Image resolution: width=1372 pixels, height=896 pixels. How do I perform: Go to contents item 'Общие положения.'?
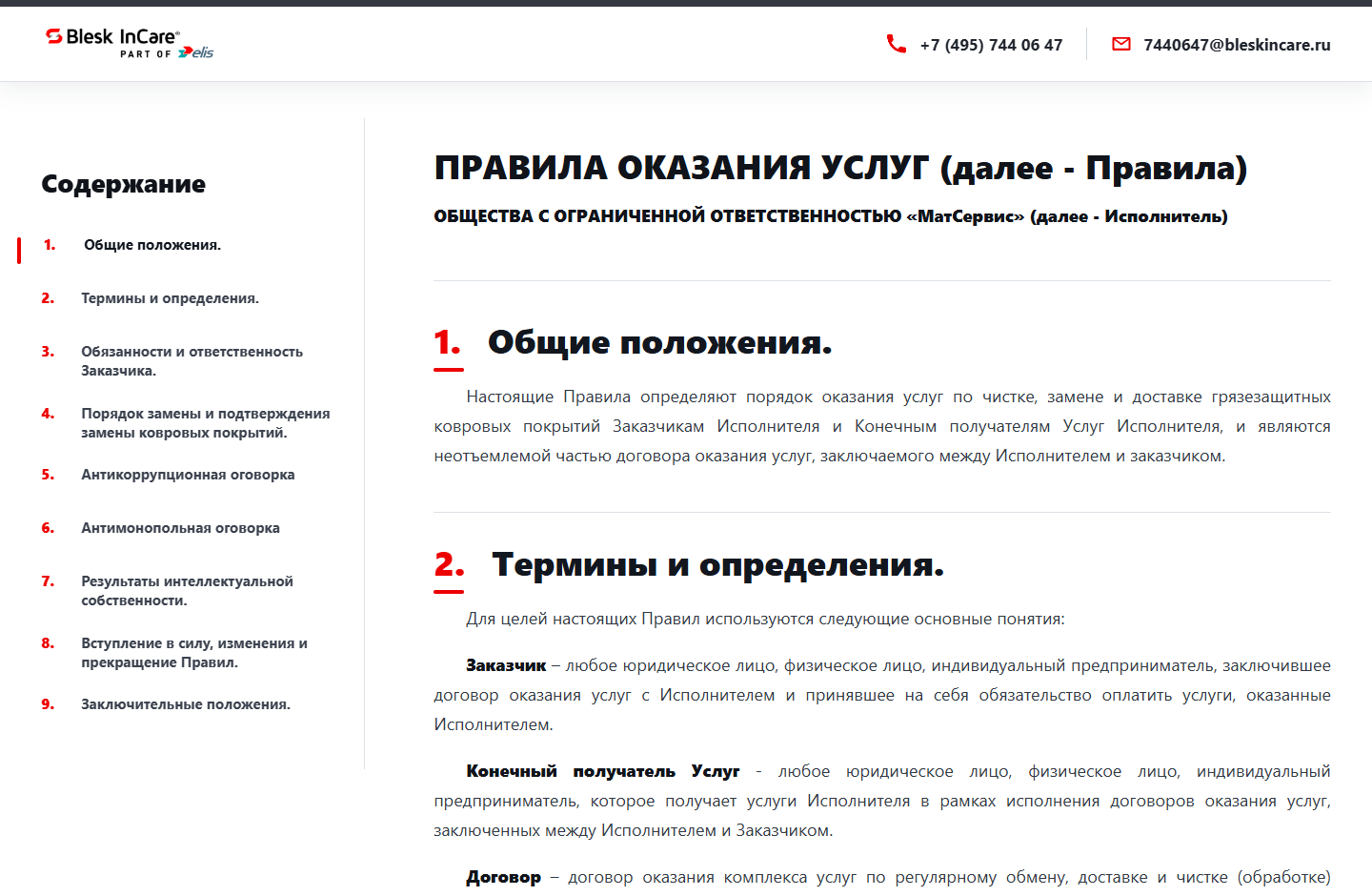(x=152, y=245)
